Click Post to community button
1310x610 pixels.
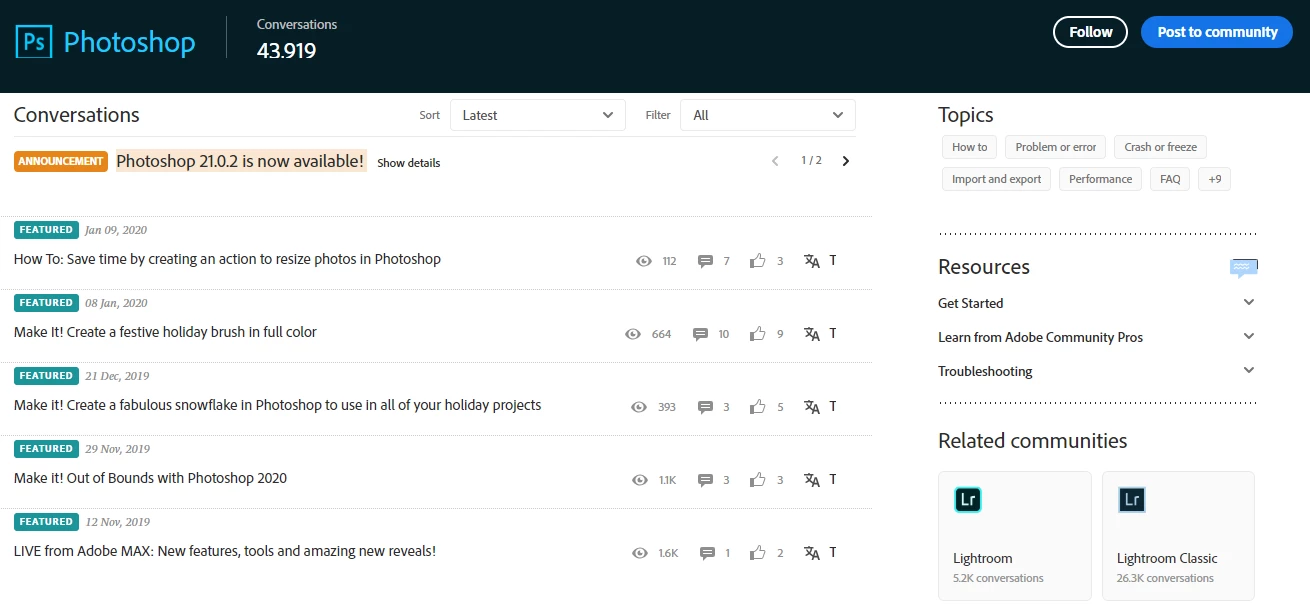click(1217, 32)
